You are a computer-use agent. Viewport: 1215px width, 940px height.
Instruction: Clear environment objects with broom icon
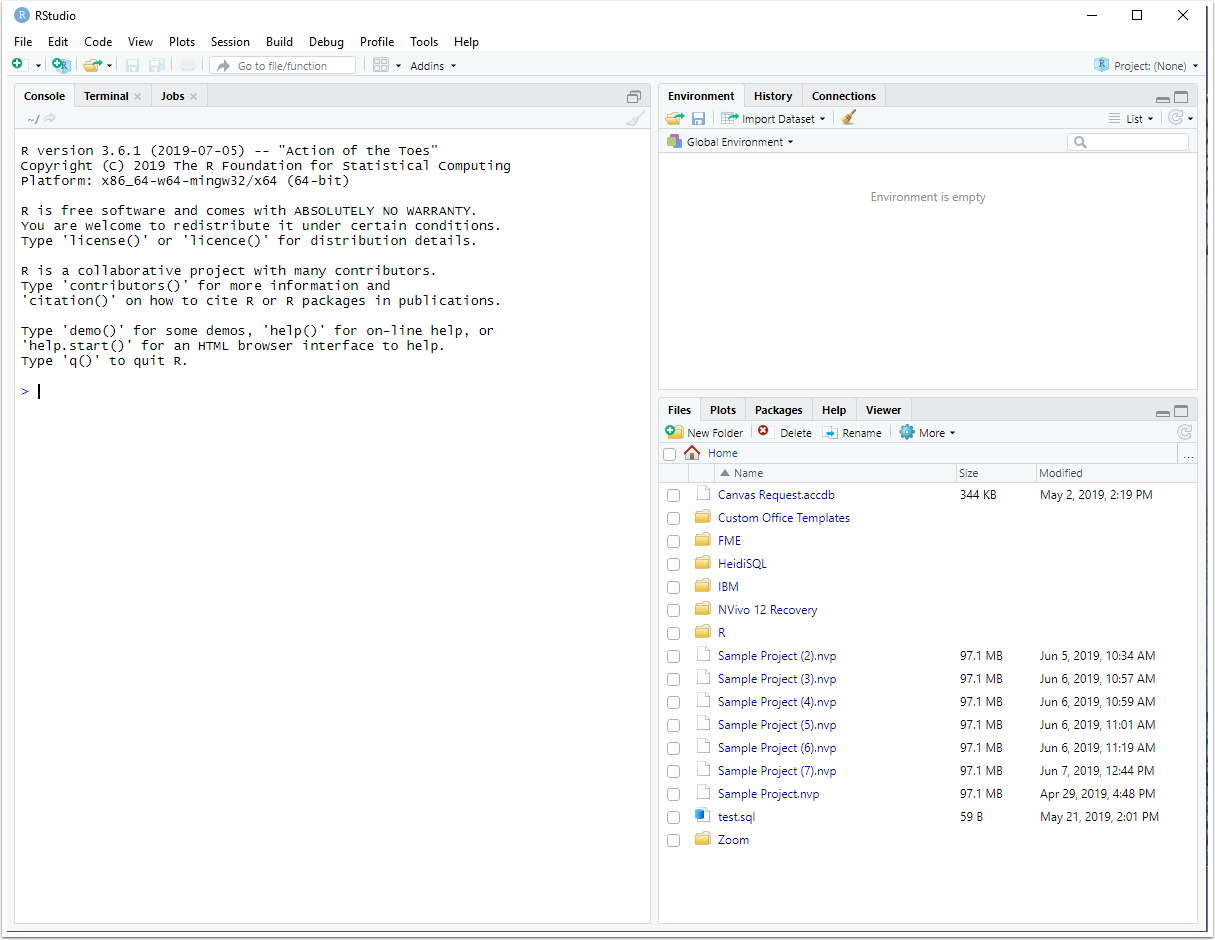coord(849,118)
